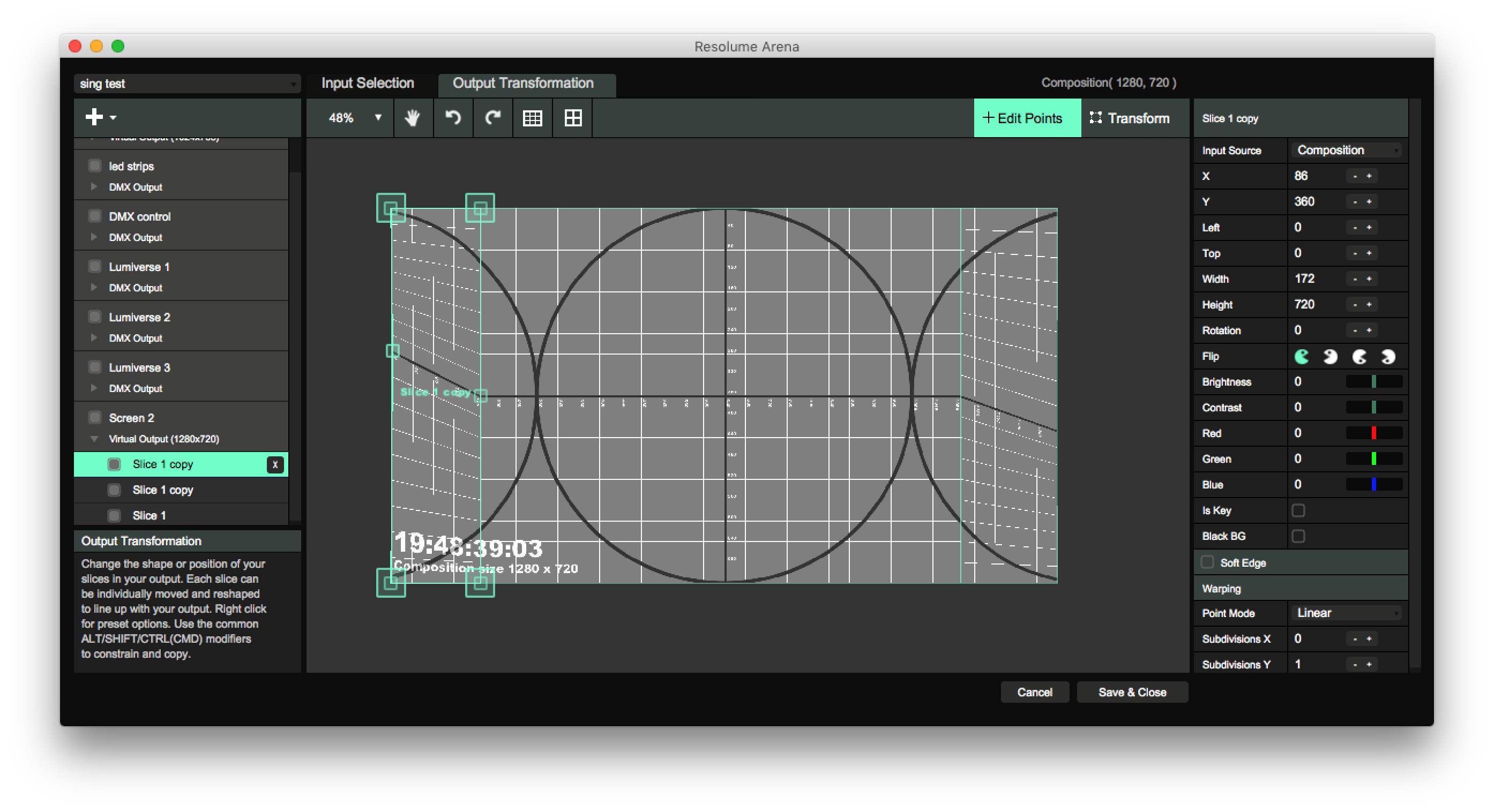Click the plus add-screen icon

94,117
